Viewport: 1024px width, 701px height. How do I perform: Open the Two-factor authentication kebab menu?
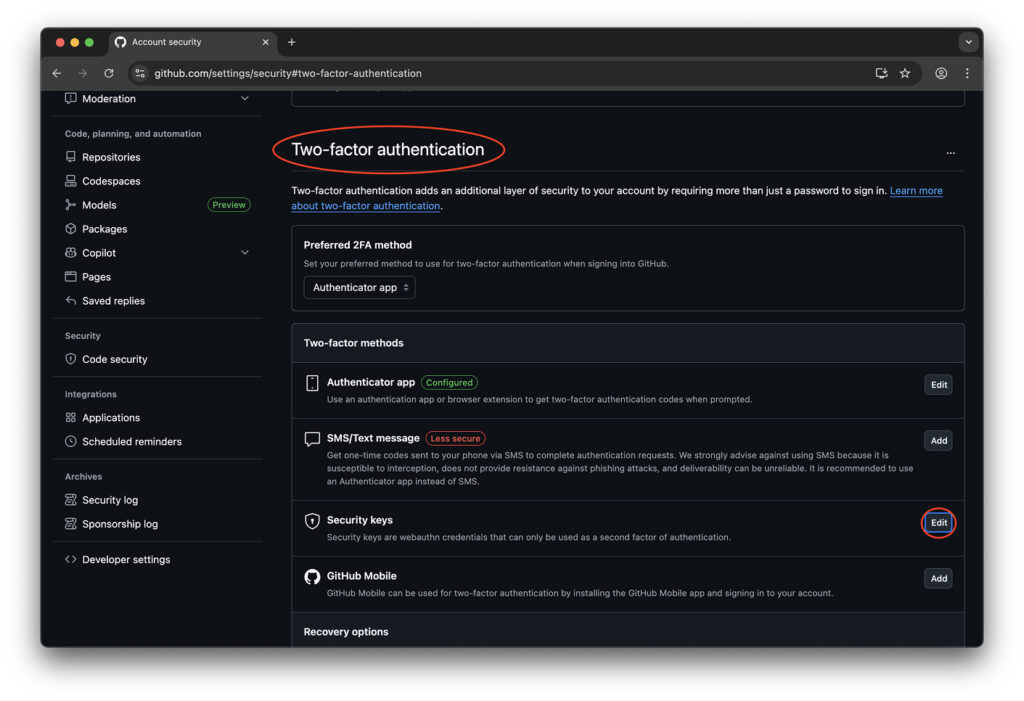point(951,153)
